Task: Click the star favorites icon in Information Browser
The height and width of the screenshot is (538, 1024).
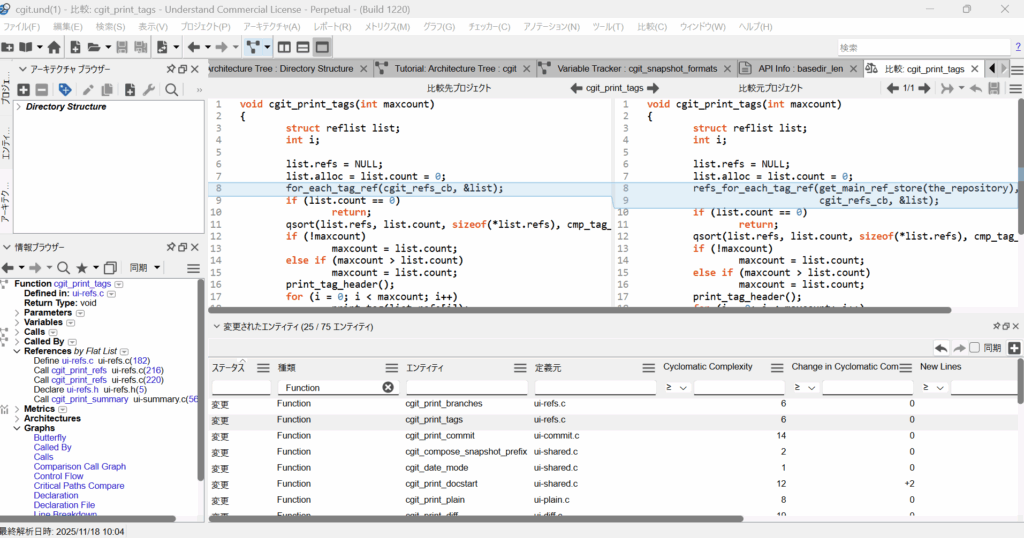Action: click(82, 268)
